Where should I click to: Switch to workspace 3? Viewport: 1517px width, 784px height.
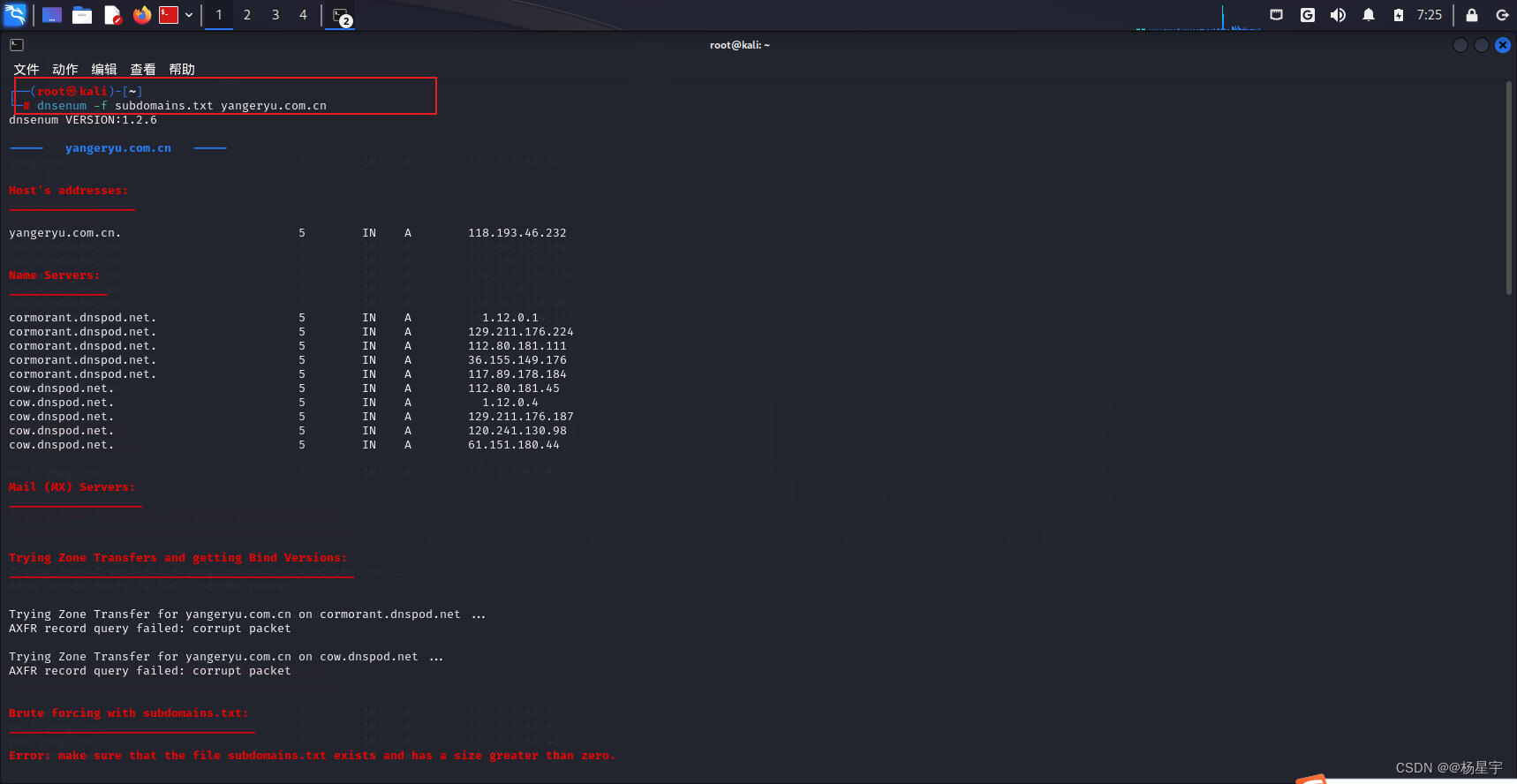275,15
